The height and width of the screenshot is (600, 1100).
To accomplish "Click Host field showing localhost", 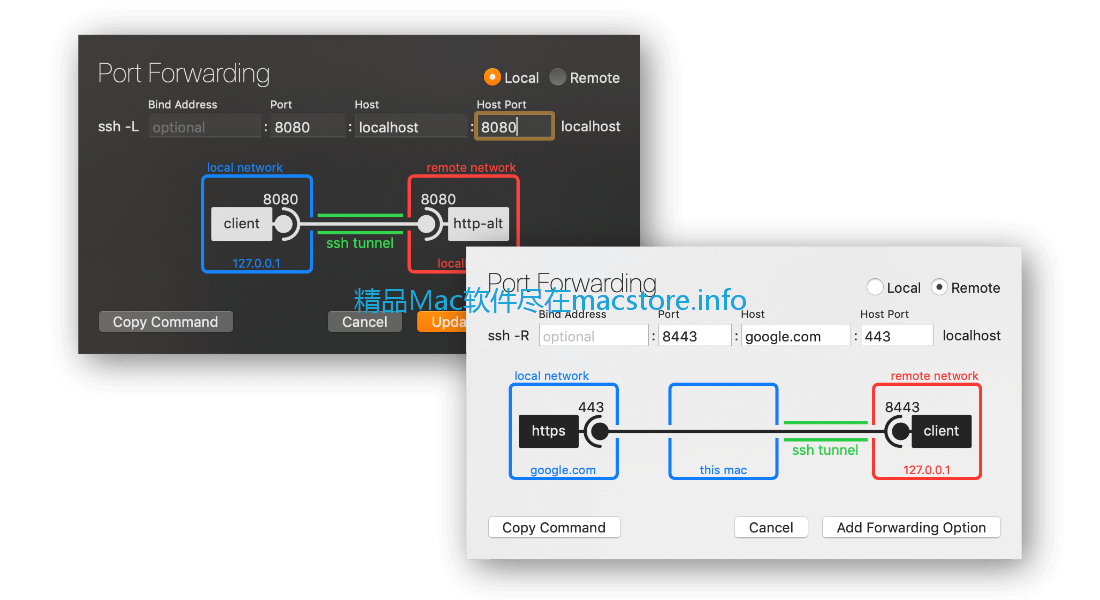I will pyautogui.click(x=411, y=127).
